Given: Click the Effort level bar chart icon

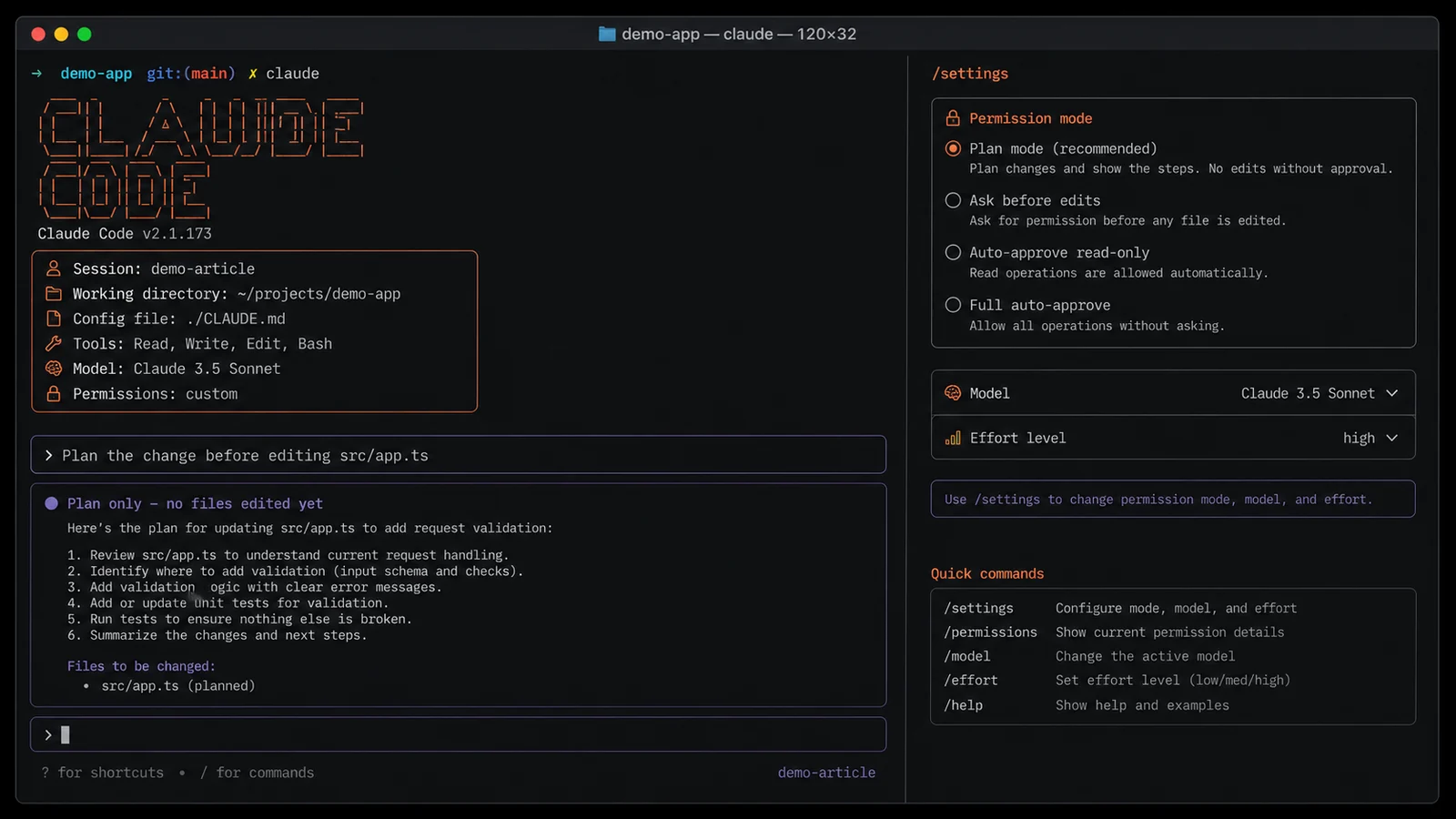Looking at the screenshot, I should tap(953, 438).
